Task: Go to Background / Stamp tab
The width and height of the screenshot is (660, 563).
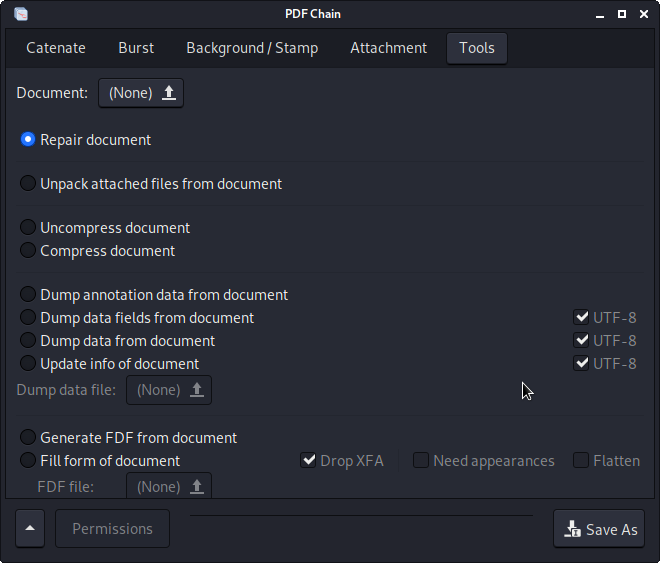Action: pyautogui.click(x=252, y=48)
